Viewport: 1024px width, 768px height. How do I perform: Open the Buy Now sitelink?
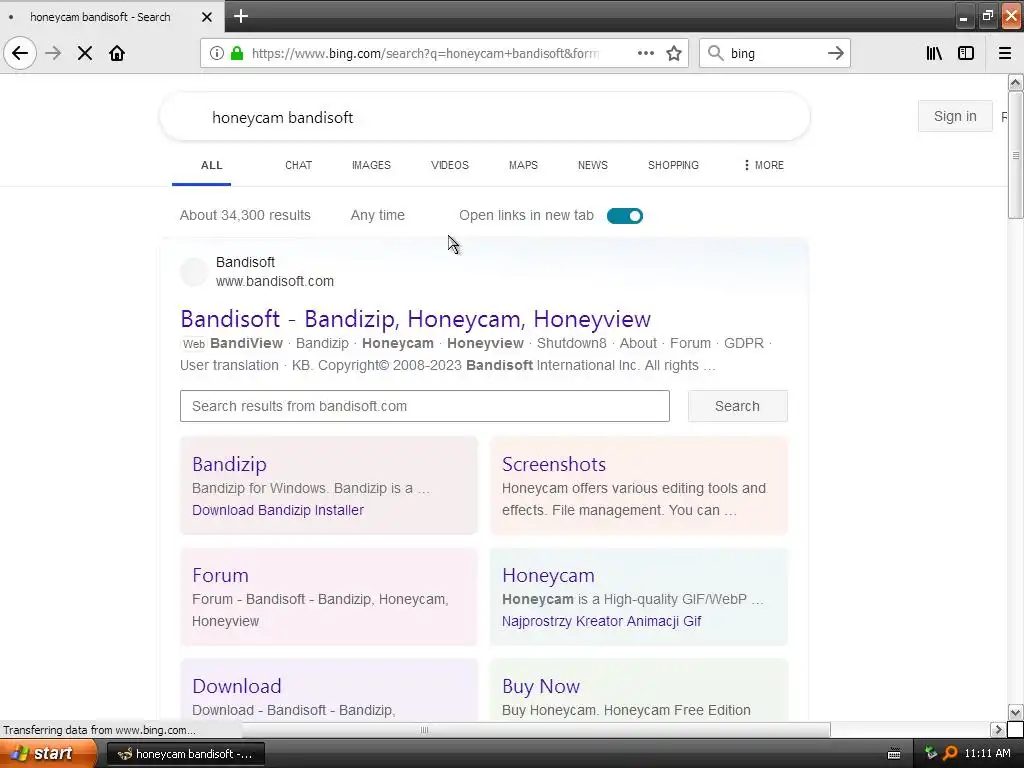point(541,686)
